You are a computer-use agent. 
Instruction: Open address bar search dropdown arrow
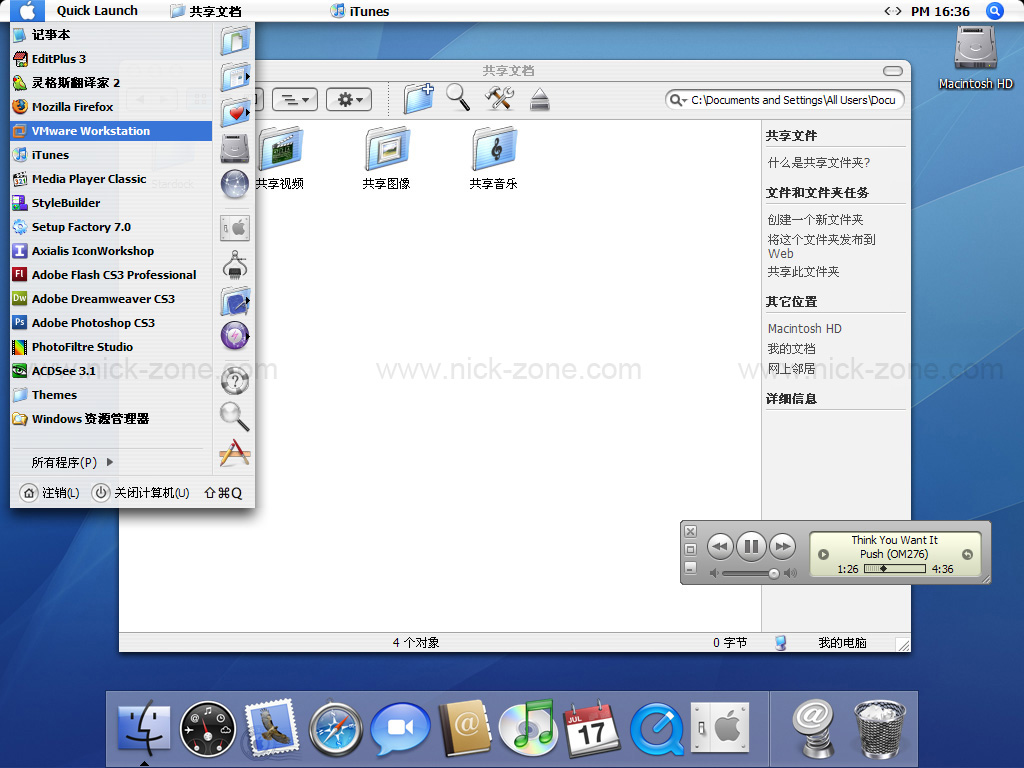click(679, 100)
